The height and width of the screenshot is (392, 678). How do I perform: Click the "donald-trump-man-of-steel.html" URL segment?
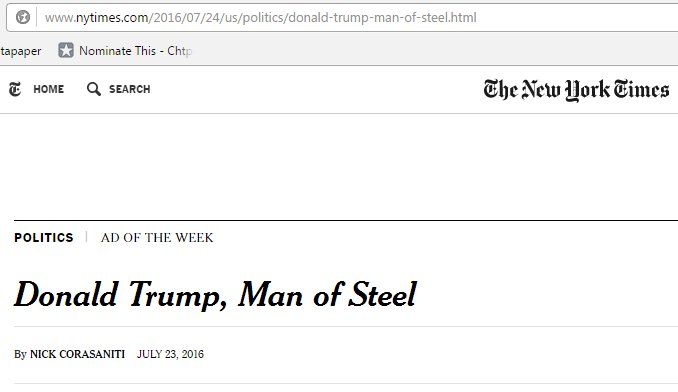tap(382, 18)
